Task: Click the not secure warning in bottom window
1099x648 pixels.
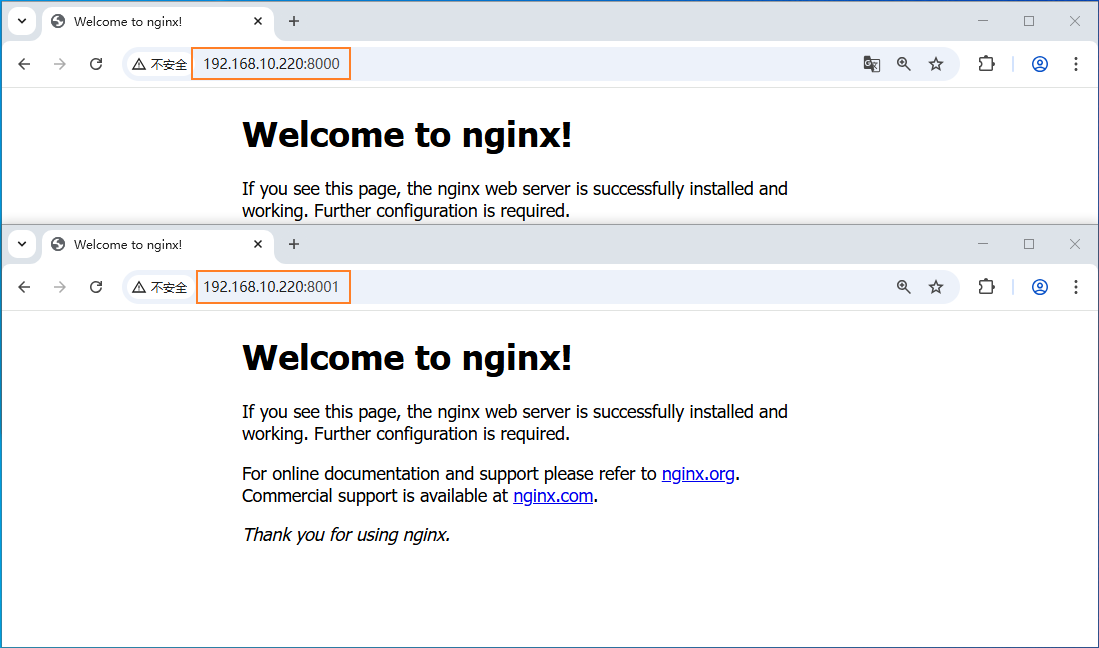Action: pyautogui.click(x=160, y=287)
